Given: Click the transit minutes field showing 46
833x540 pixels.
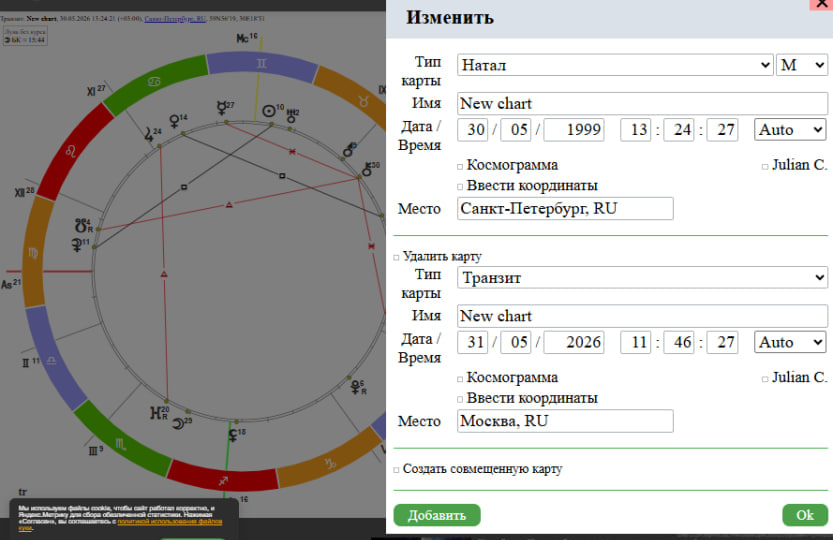Looking at the screenshot, I should [x=679, y=342].
